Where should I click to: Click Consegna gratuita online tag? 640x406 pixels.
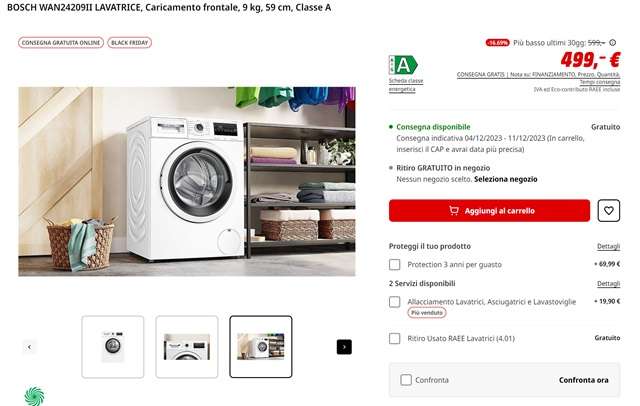pyautogui.click(x=61, y=42)
